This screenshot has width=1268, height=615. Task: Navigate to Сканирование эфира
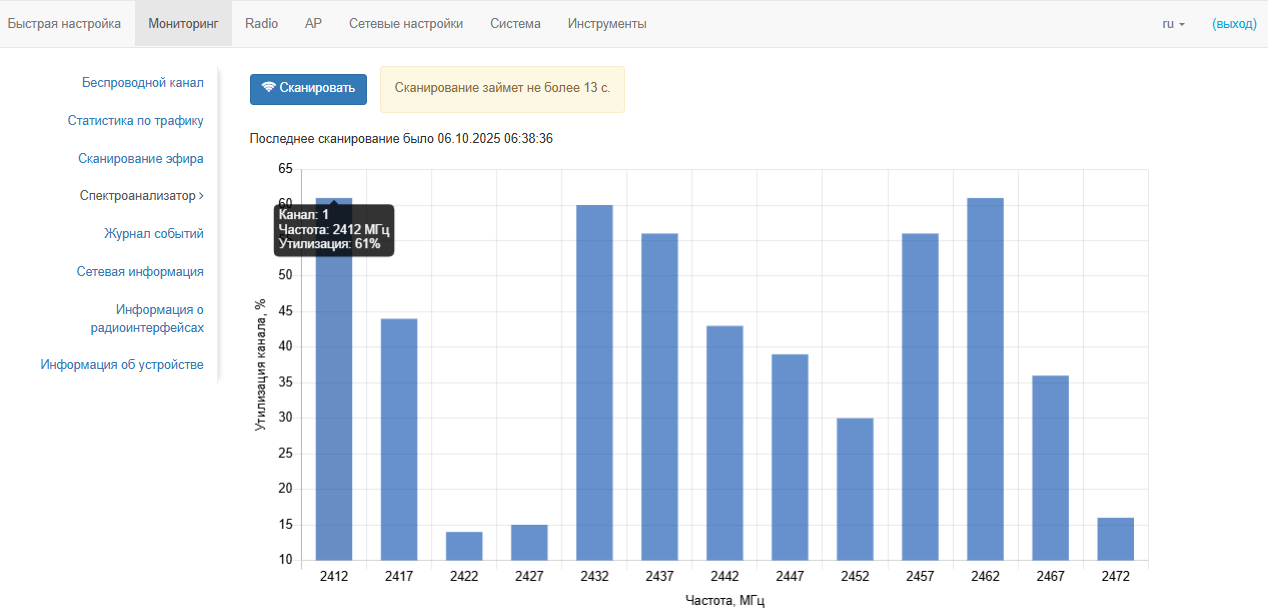point(140,159)
